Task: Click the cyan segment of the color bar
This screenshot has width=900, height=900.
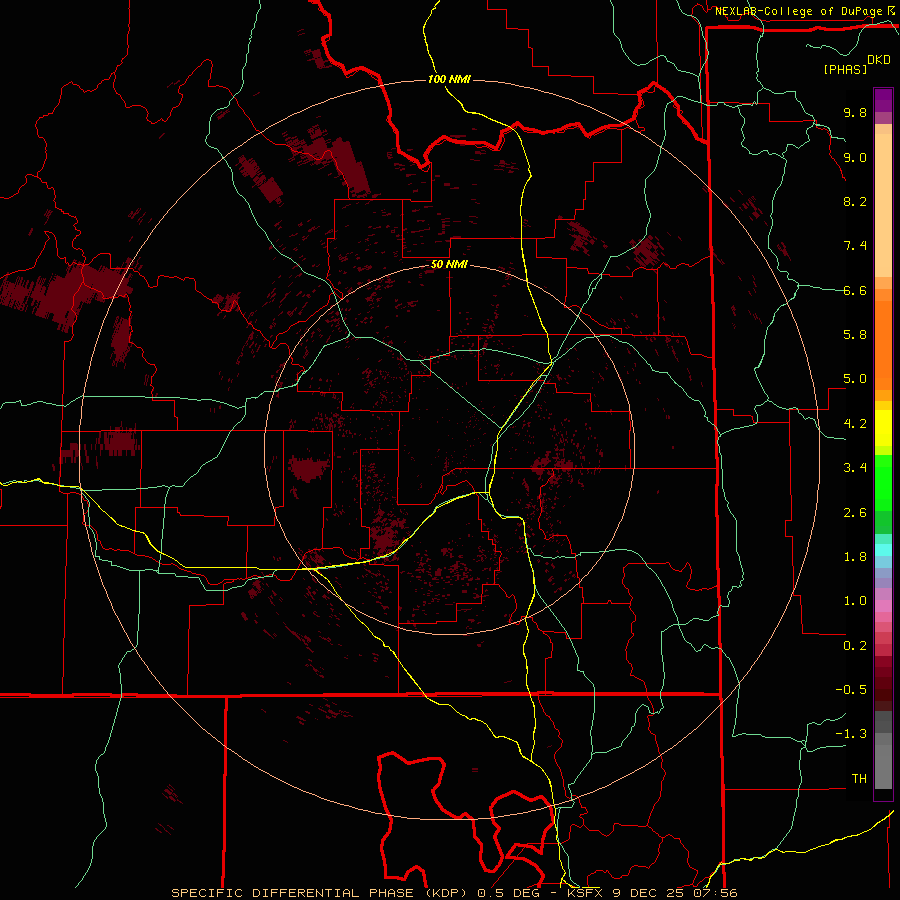Action: (x=883, y=549)
